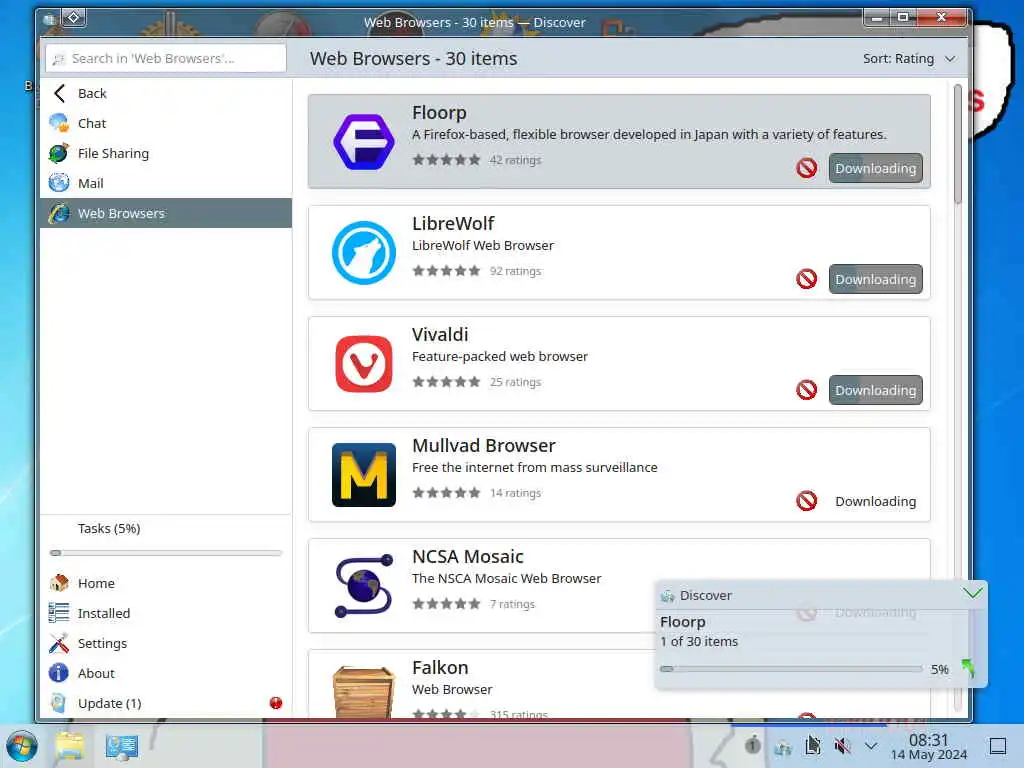Open the taskbar start button

click(x=22, y=746)
